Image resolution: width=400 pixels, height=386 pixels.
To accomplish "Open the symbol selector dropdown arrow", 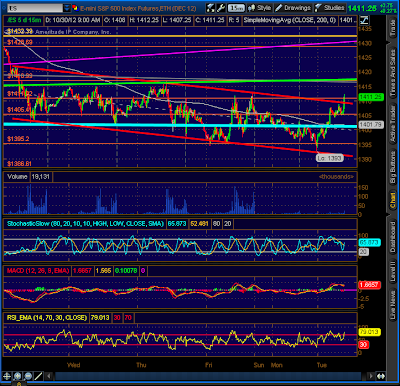I will (67, 8).
